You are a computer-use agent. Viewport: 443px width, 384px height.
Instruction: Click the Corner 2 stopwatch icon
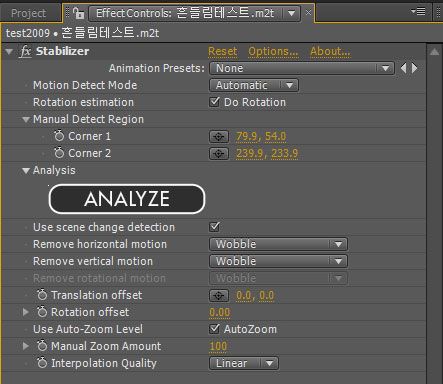59,153
